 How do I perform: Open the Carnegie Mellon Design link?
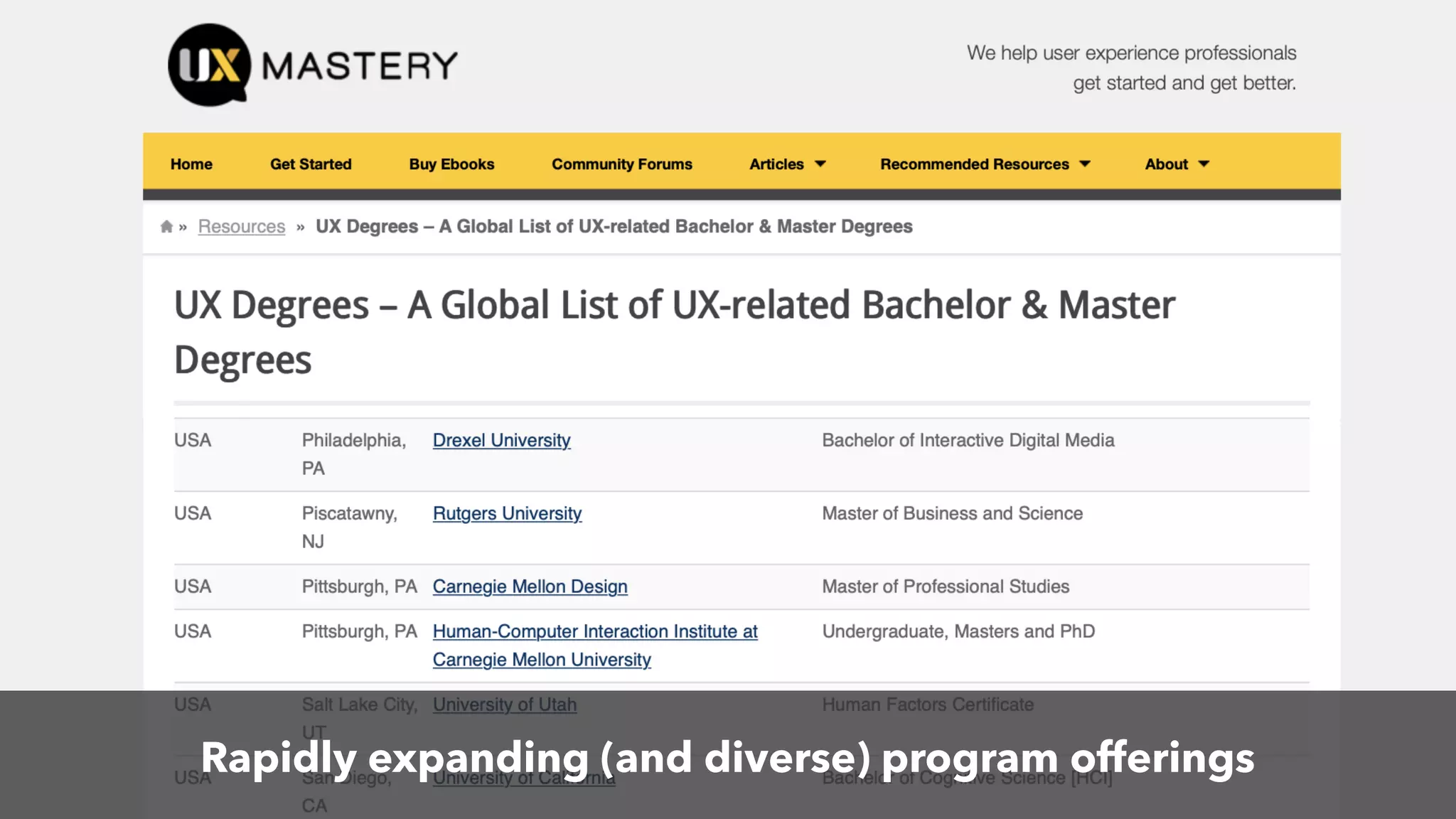pyautogui.click(x=530, y=587)
